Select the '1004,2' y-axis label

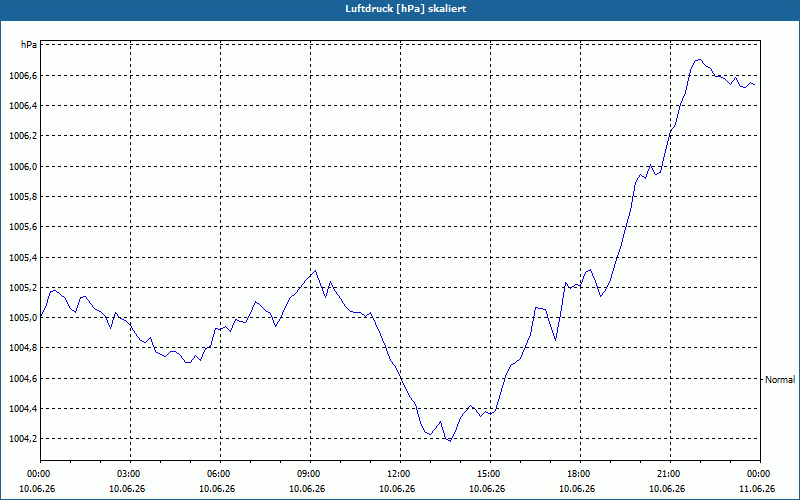pos(23,439)
